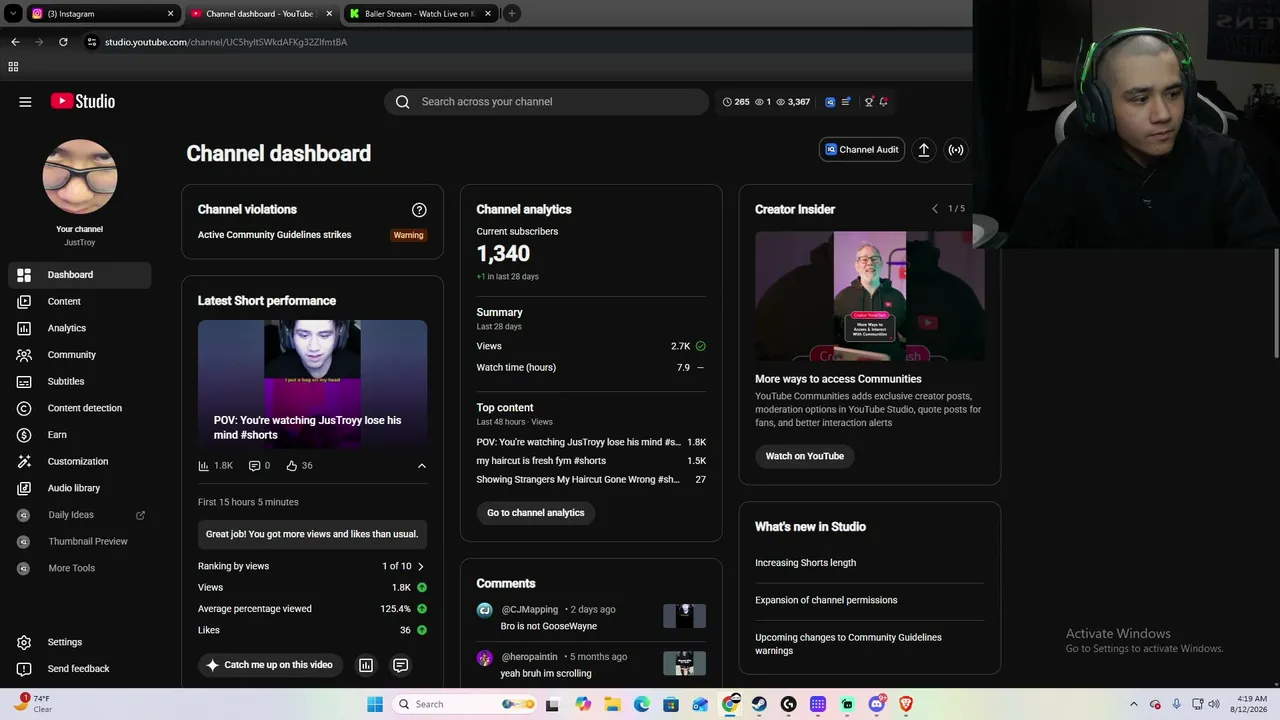The image size is (1280, 720).
Task: Open the notifications bell icon
Action: click(884, 101)
